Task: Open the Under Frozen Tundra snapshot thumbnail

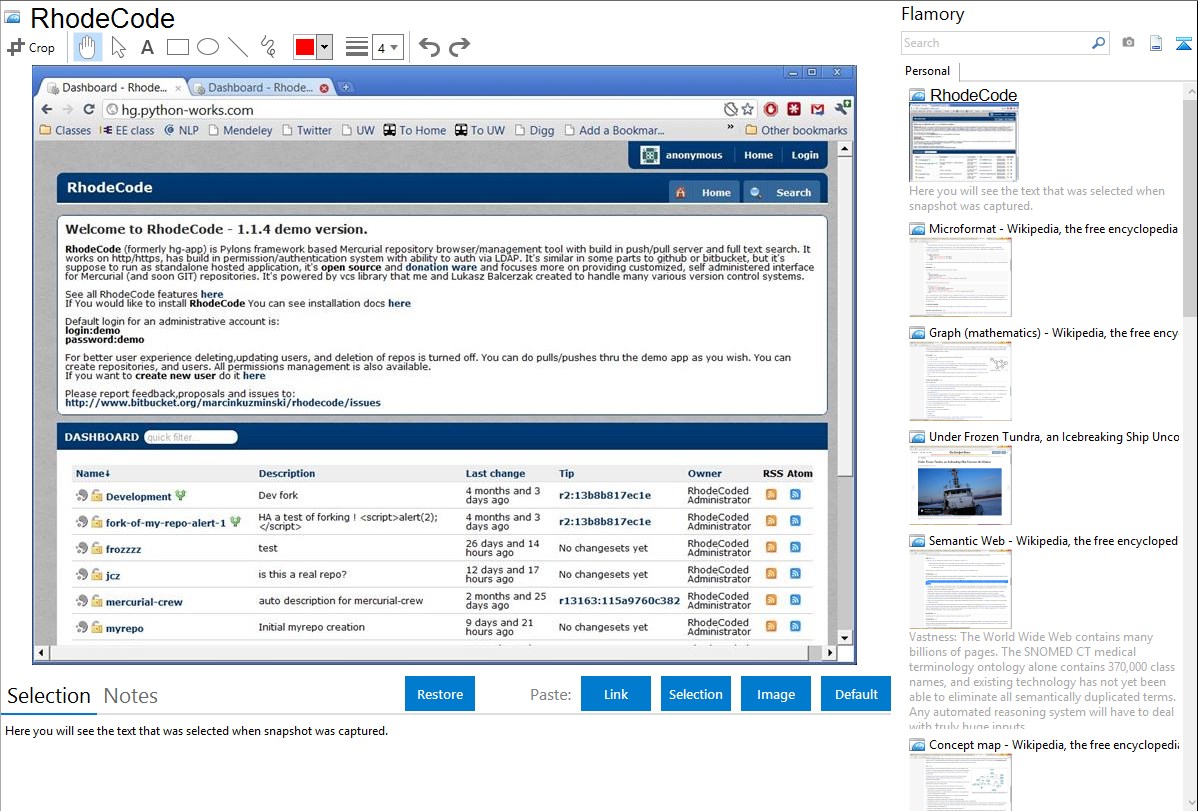Action: [x=960, y=485]
